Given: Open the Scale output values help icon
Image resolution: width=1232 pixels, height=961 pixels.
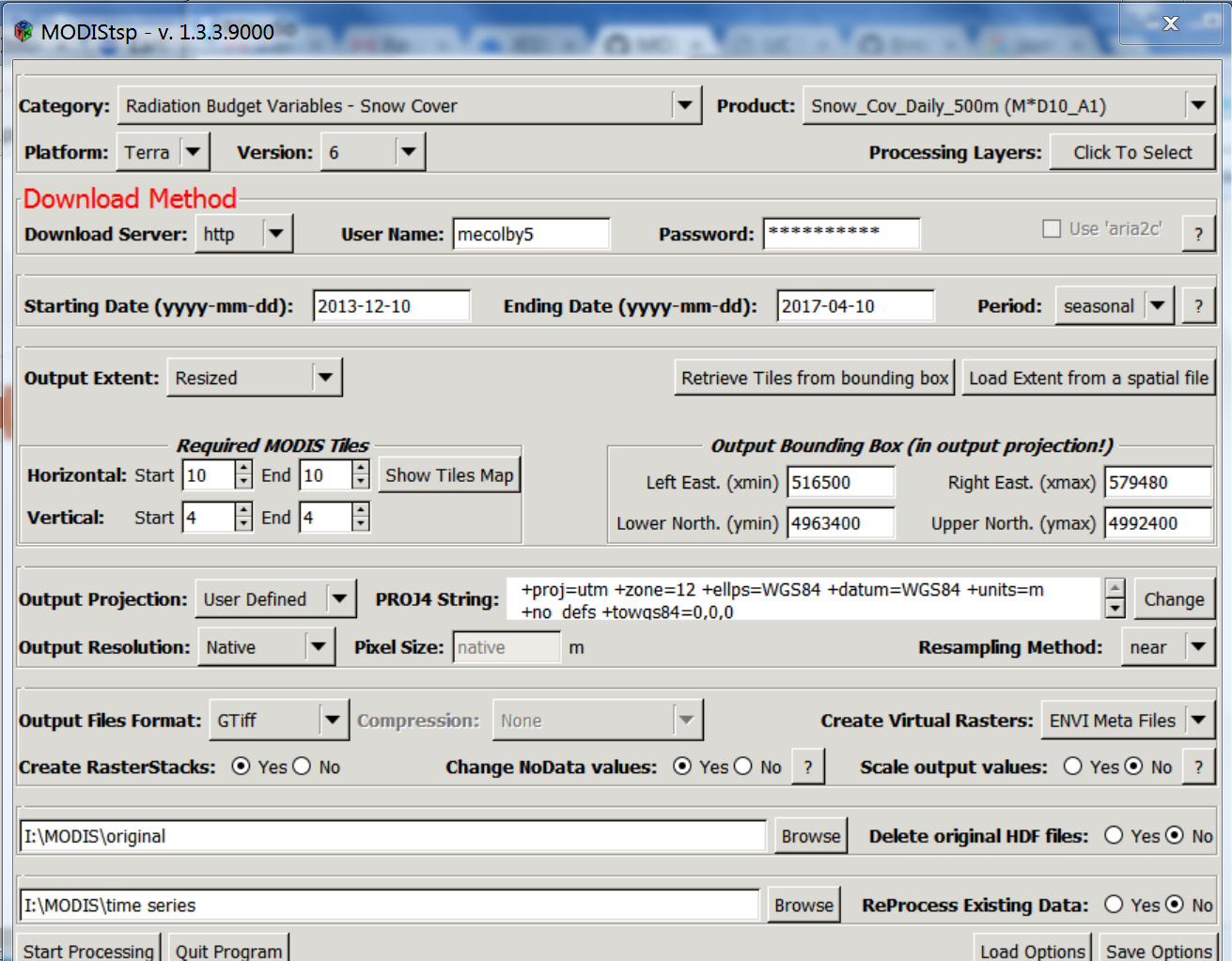Looking at the screenshot, I should click(1198, 767).
